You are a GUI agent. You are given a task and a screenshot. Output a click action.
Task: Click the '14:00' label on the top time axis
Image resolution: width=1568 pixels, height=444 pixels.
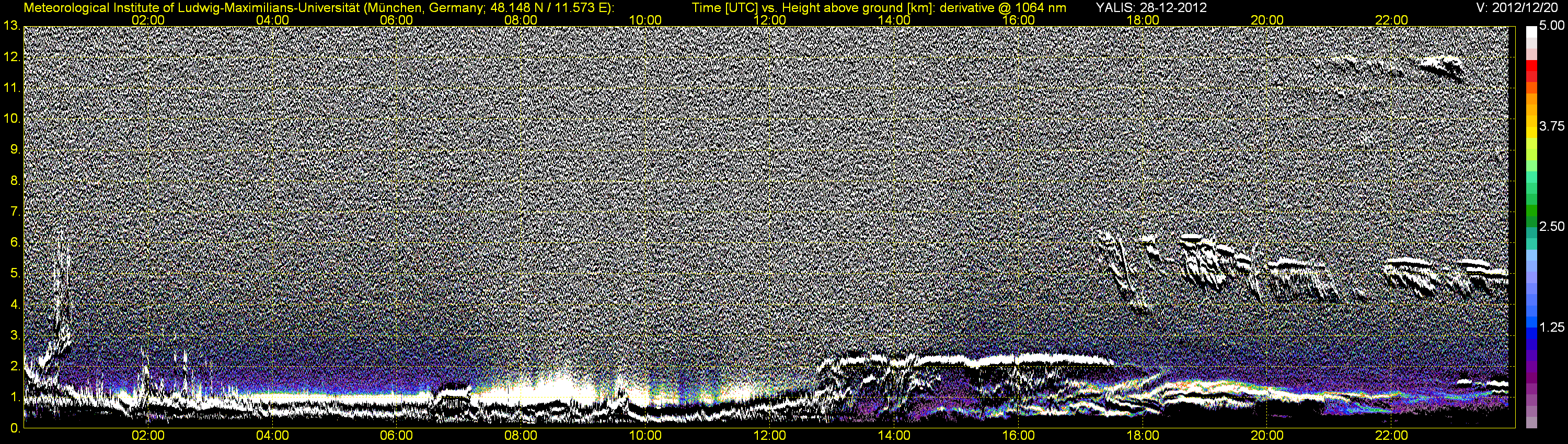click(894, 20)
